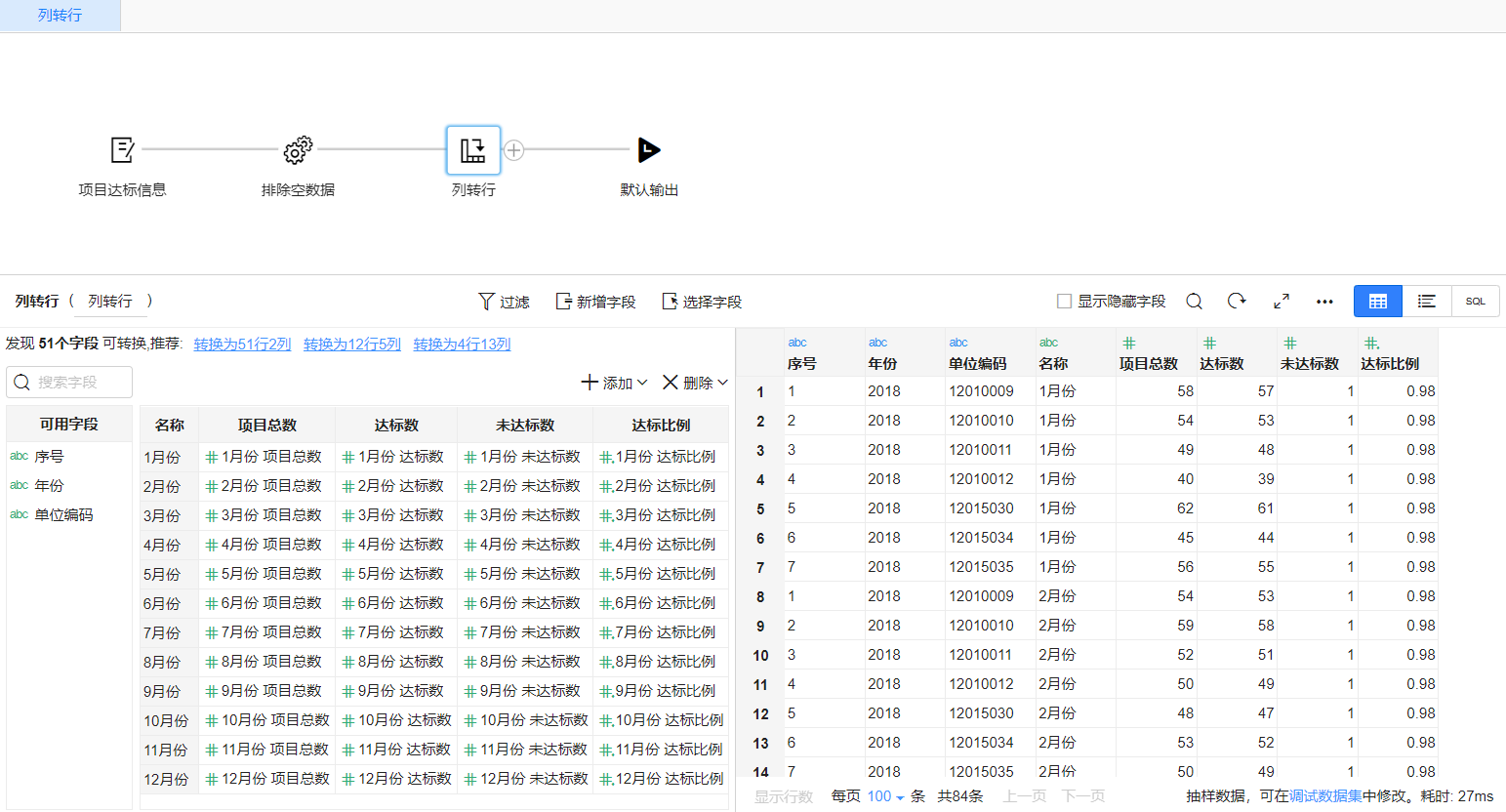Click the 转换为51行2列 suggestion link
Screen dimensions: 1506x812
[x=241, y=344]
